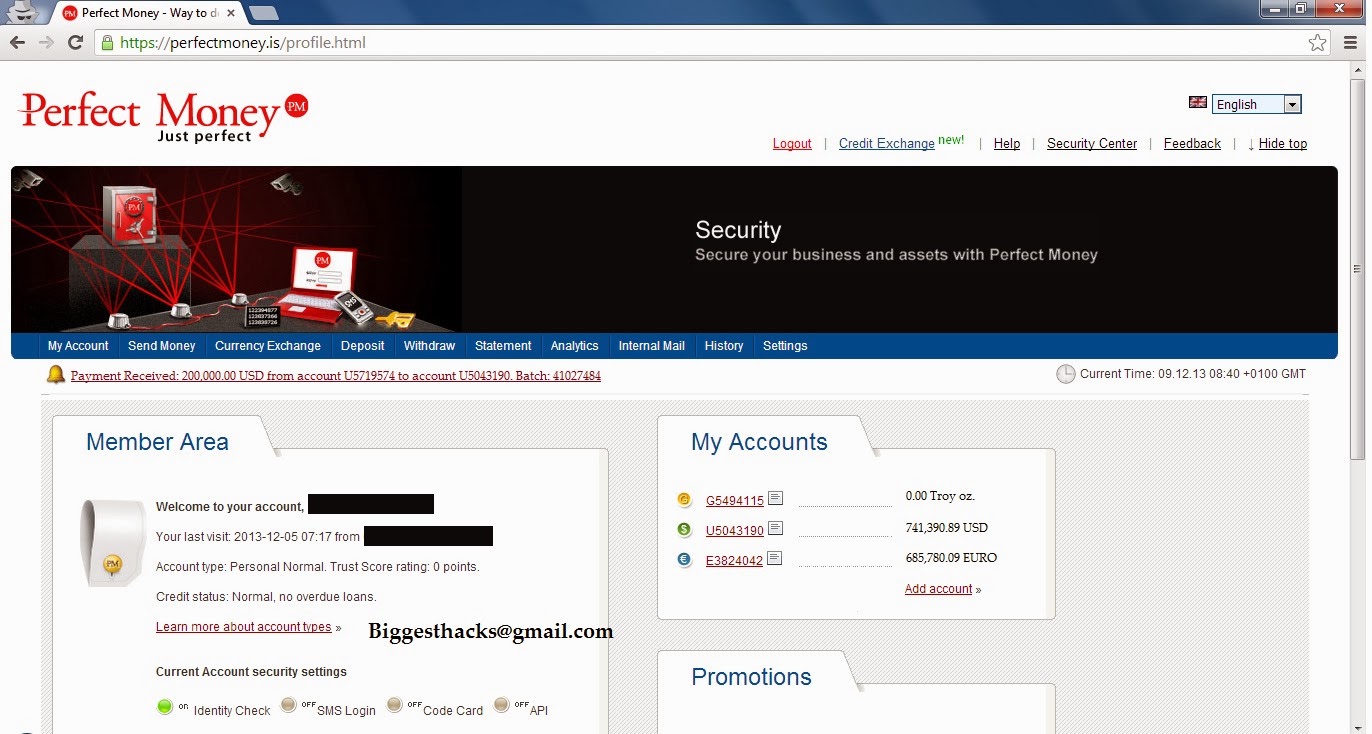The image size is (1372, 734).
Task: Open the Statement menu
Action: [503, 346]
